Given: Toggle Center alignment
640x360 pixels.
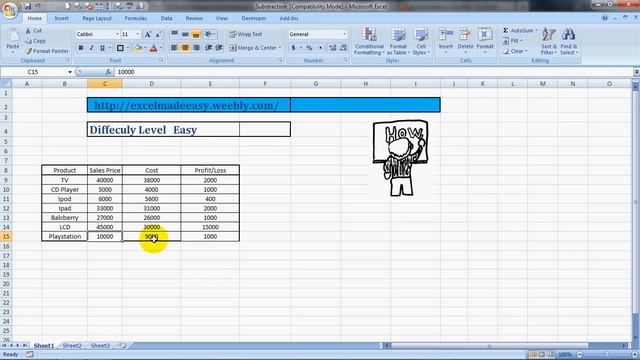Looking at the screenshot, I should pyautogui.click(x=185, y=48).
